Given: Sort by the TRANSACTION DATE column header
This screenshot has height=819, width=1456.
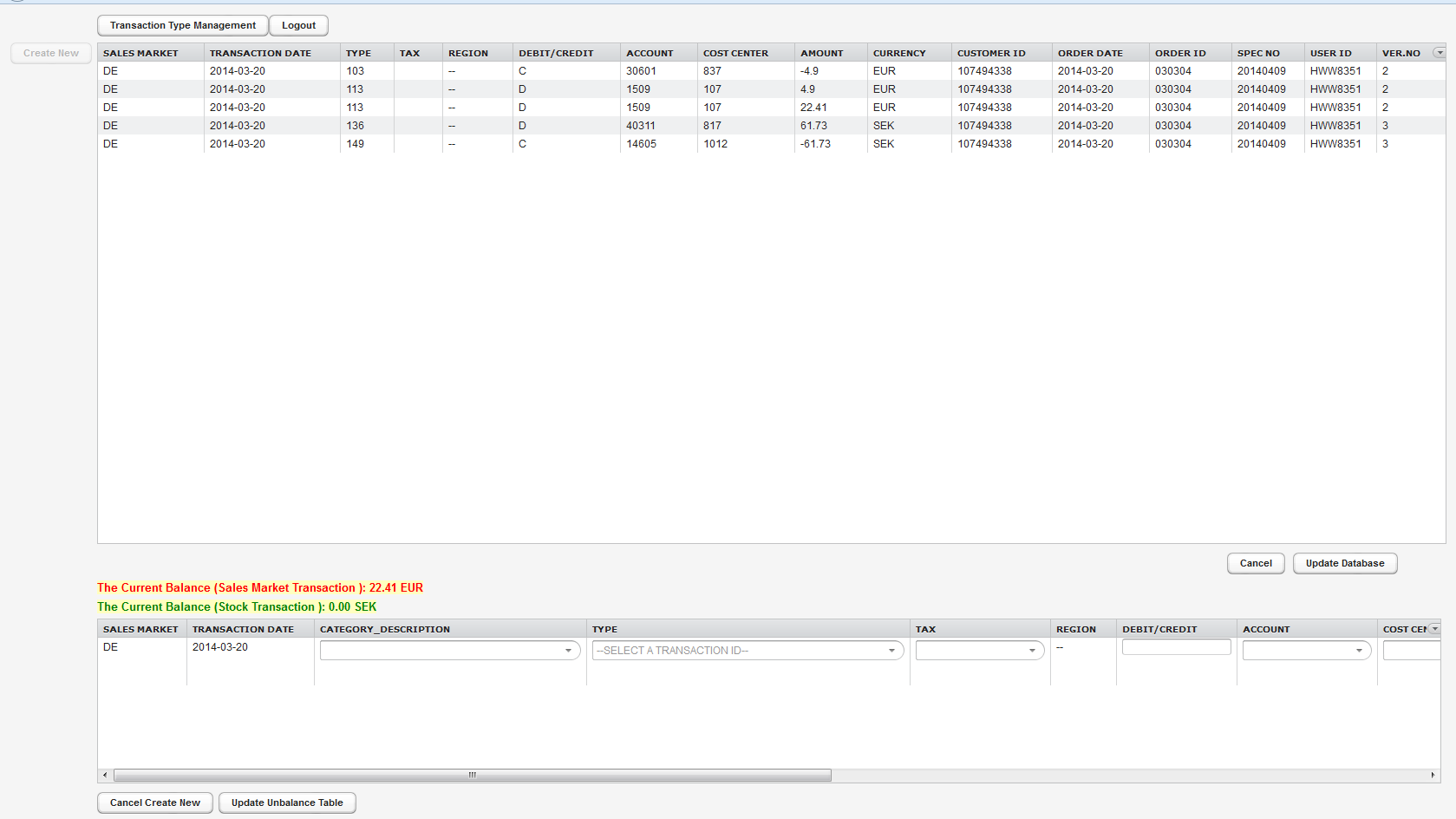Looking at the screenshot, I should coord(260,53).
